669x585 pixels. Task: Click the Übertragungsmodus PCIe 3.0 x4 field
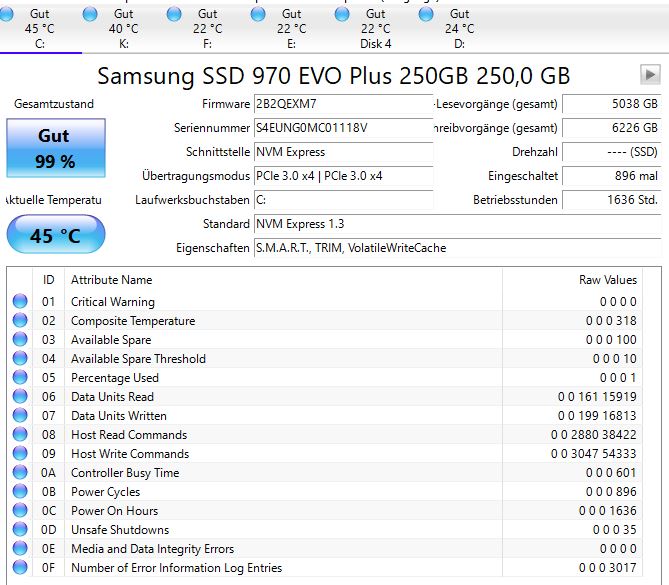tap(343, 176)
